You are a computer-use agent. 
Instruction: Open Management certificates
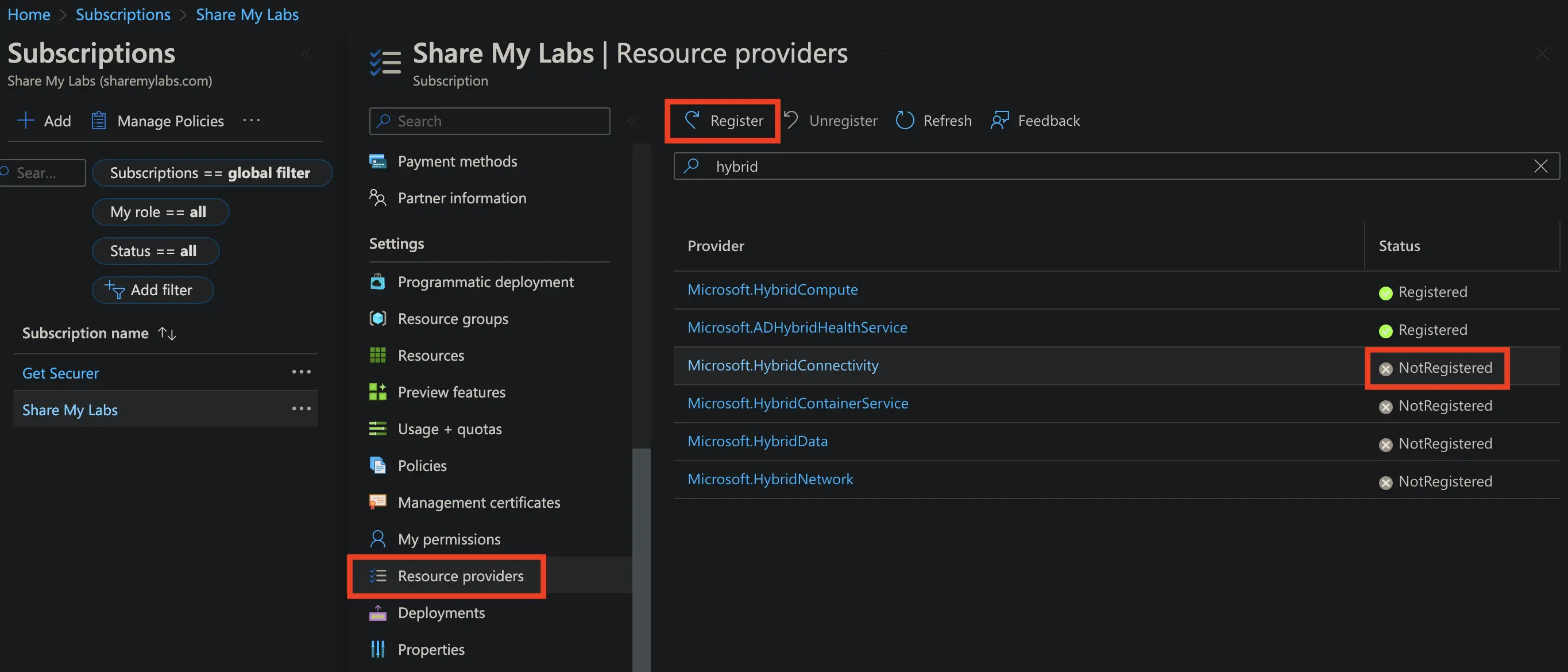coord(478,502)
